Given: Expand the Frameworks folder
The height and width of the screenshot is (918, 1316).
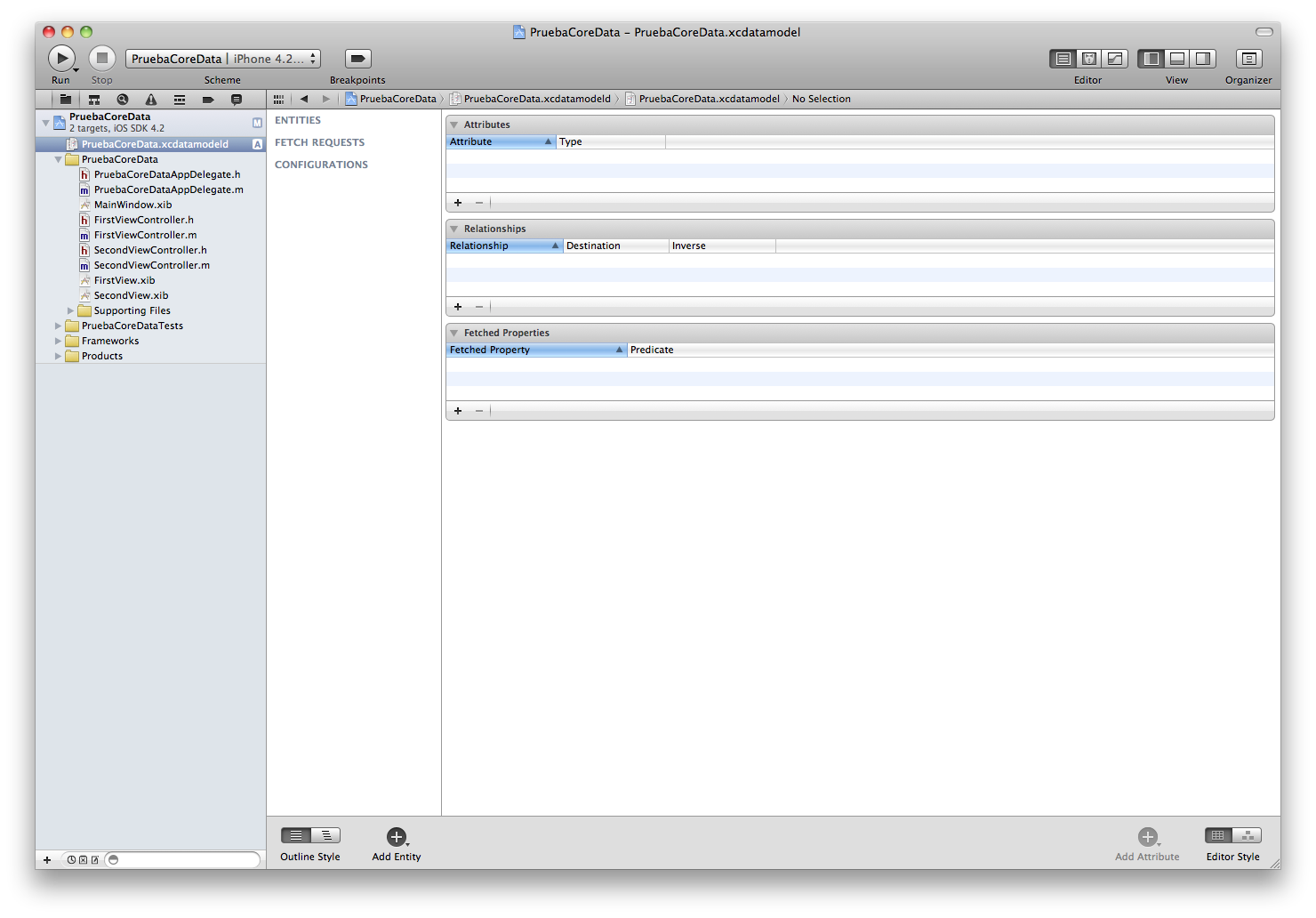Looking at the screenshot, I should [59, 342].
